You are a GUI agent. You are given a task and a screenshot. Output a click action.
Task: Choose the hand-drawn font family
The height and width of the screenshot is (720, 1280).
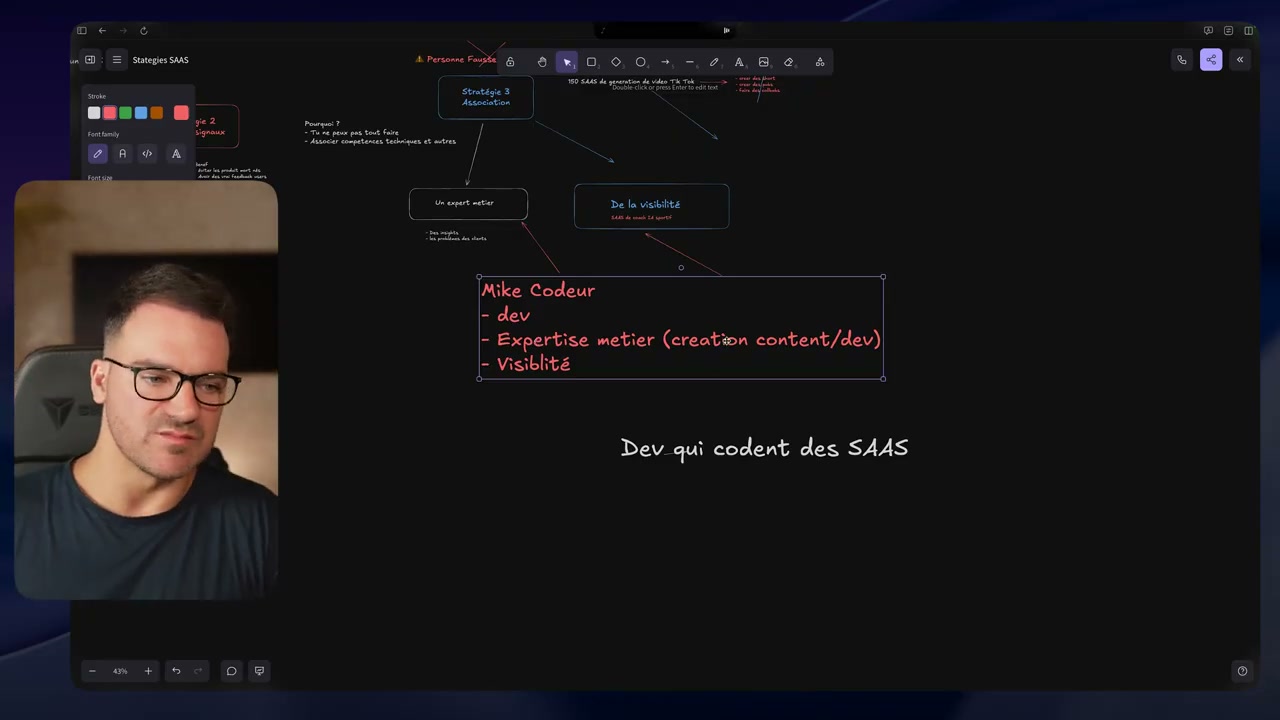pos(97,154)
